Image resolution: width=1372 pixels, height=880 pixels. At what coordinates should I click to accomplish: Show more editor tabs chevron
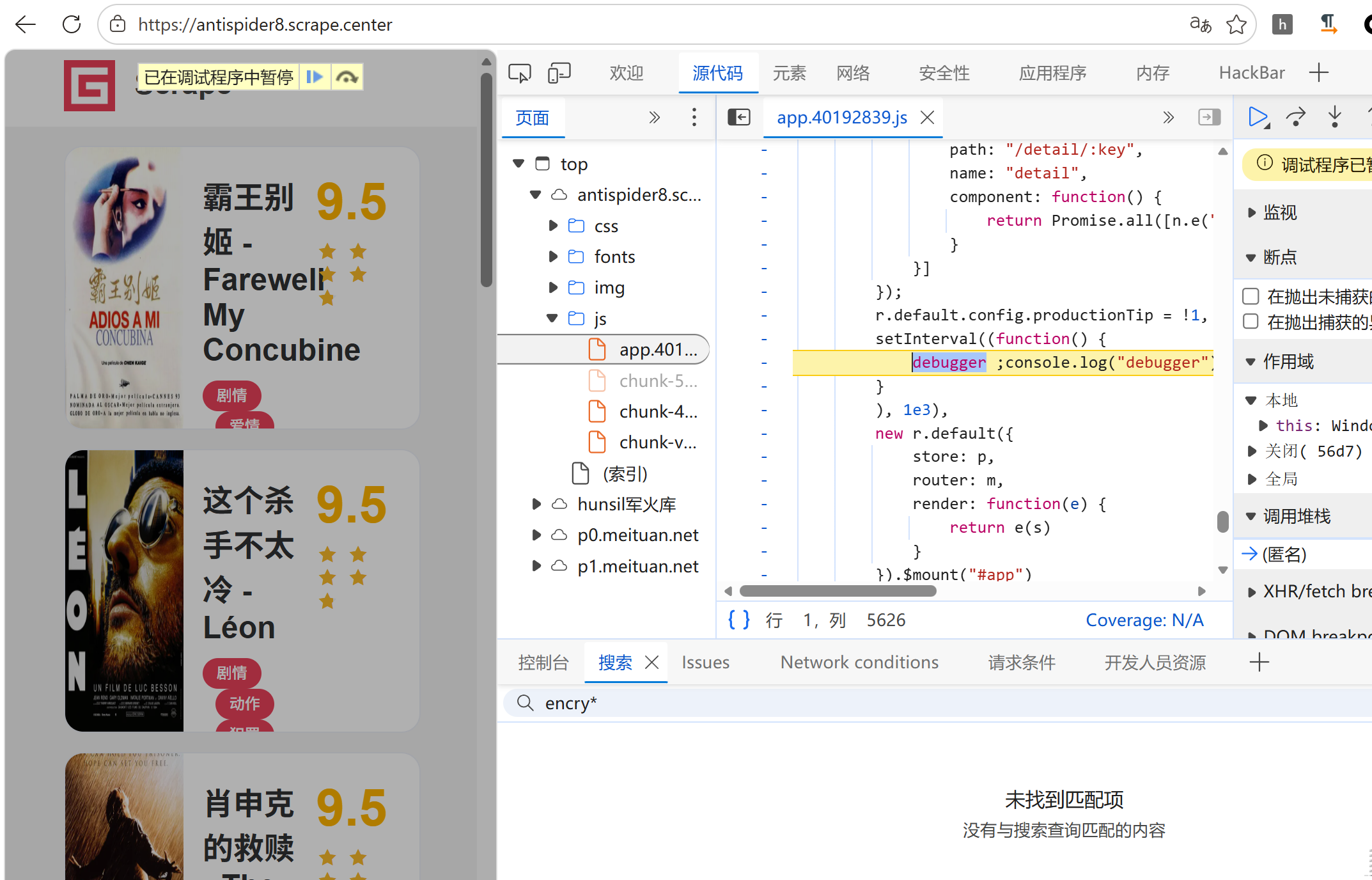point(1168,117)
